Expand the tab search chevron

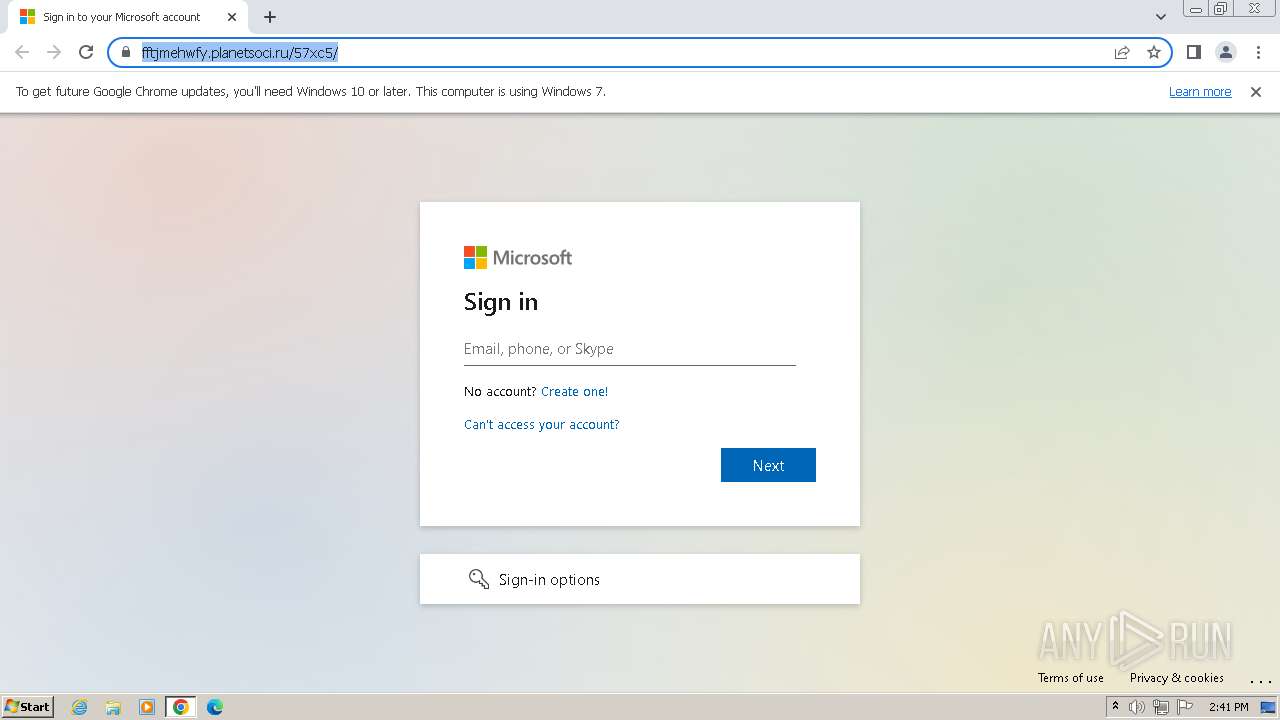(1161, 17)
